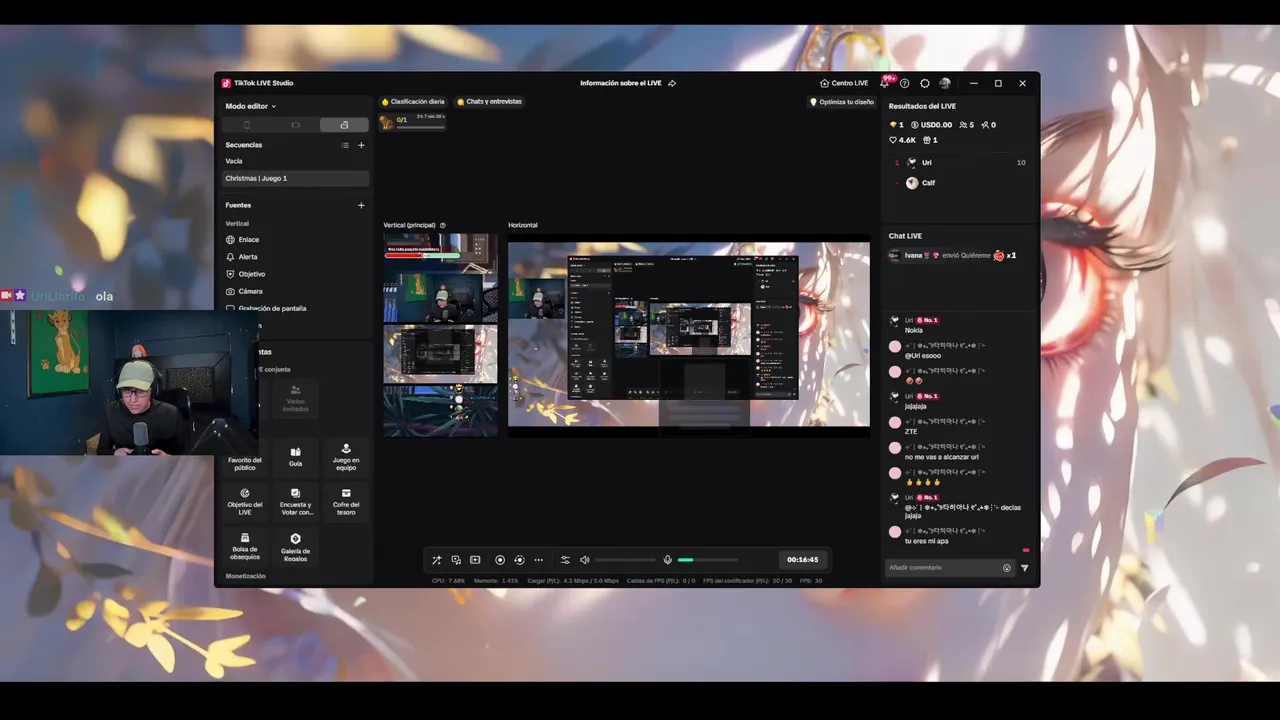Open the help question mark icon
The image size is (1280, 720).
point(904,83)
